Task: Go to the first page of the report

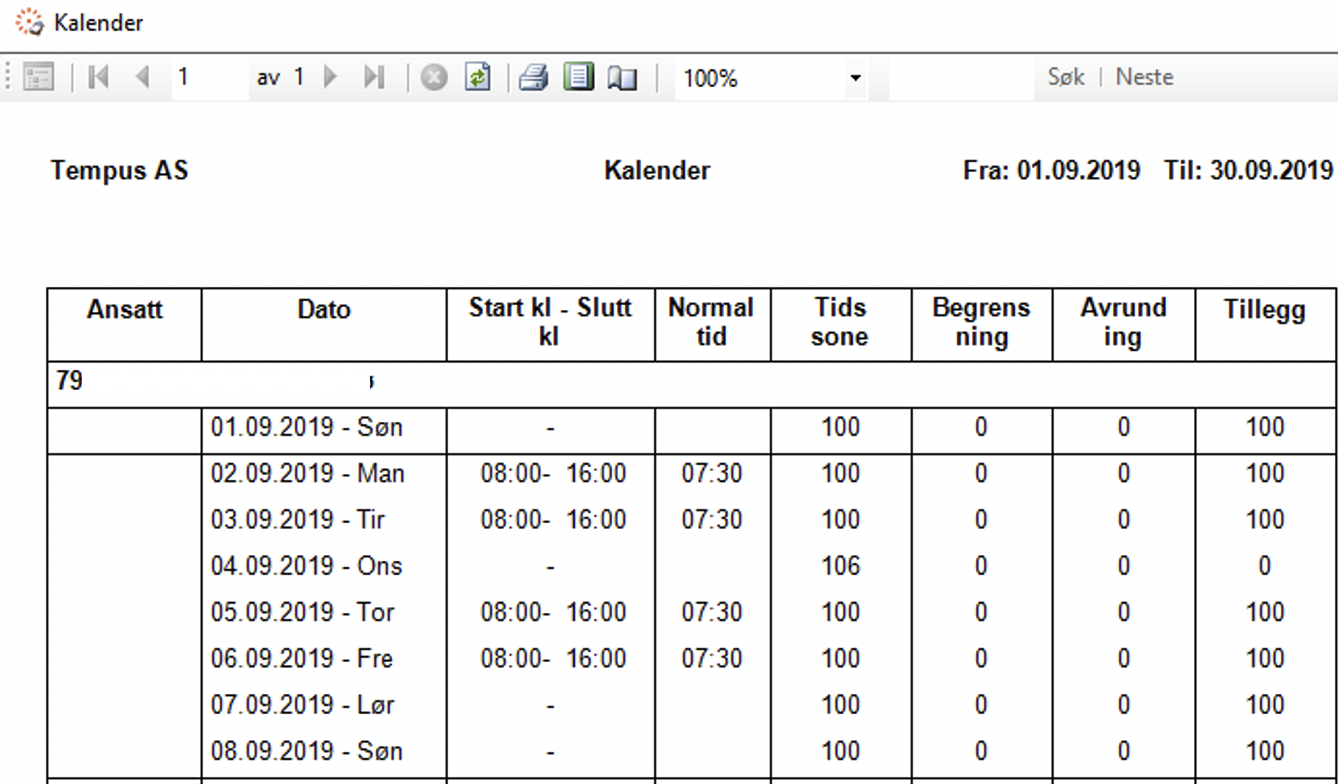Action: 99,78
